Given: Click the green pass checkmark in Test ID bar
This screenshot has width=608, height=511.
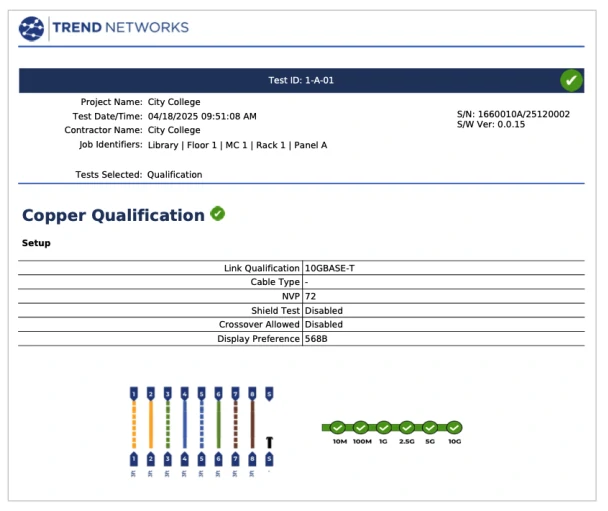Looking at the screenshot, I should point(571,81).
